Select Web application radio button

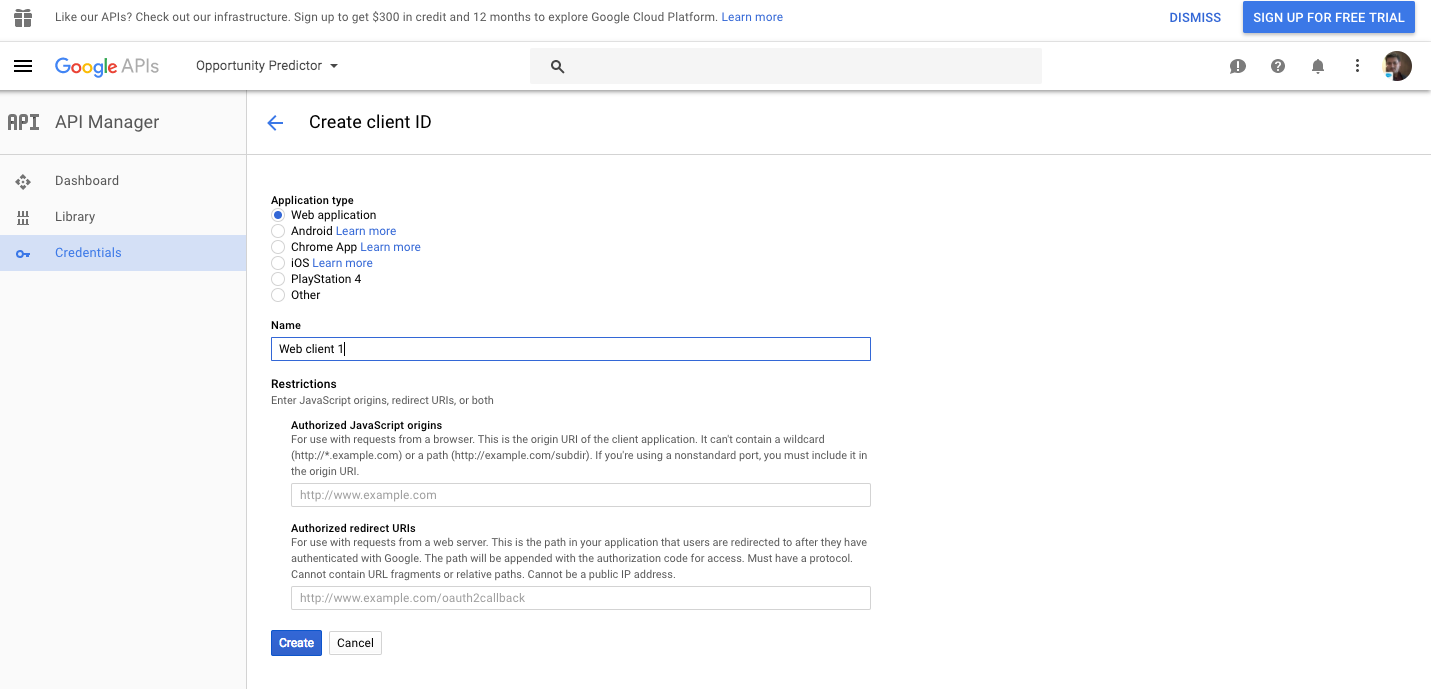pyautogui.click(x=278, y=215)
